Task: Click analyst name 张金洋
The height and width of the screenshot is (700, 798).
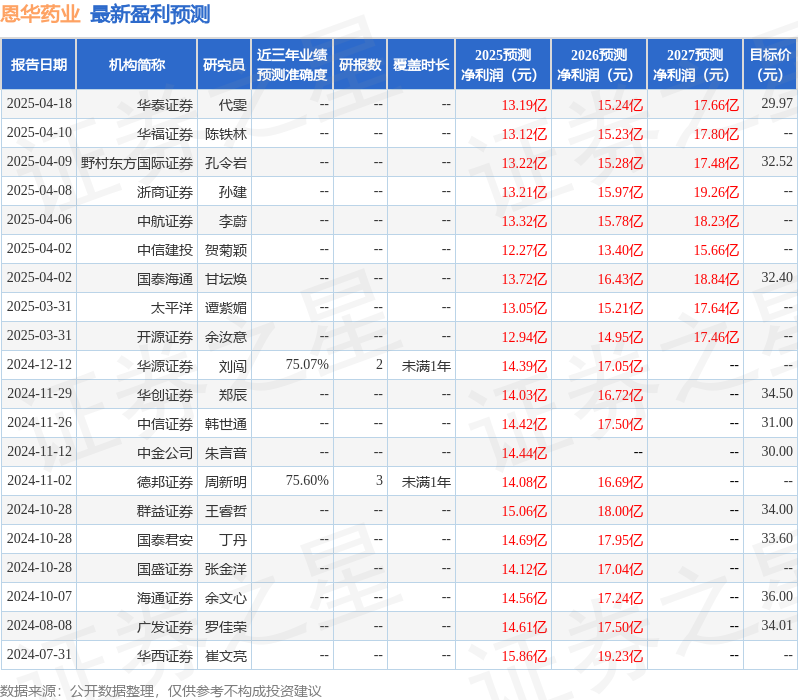Action: coord(226,570)
